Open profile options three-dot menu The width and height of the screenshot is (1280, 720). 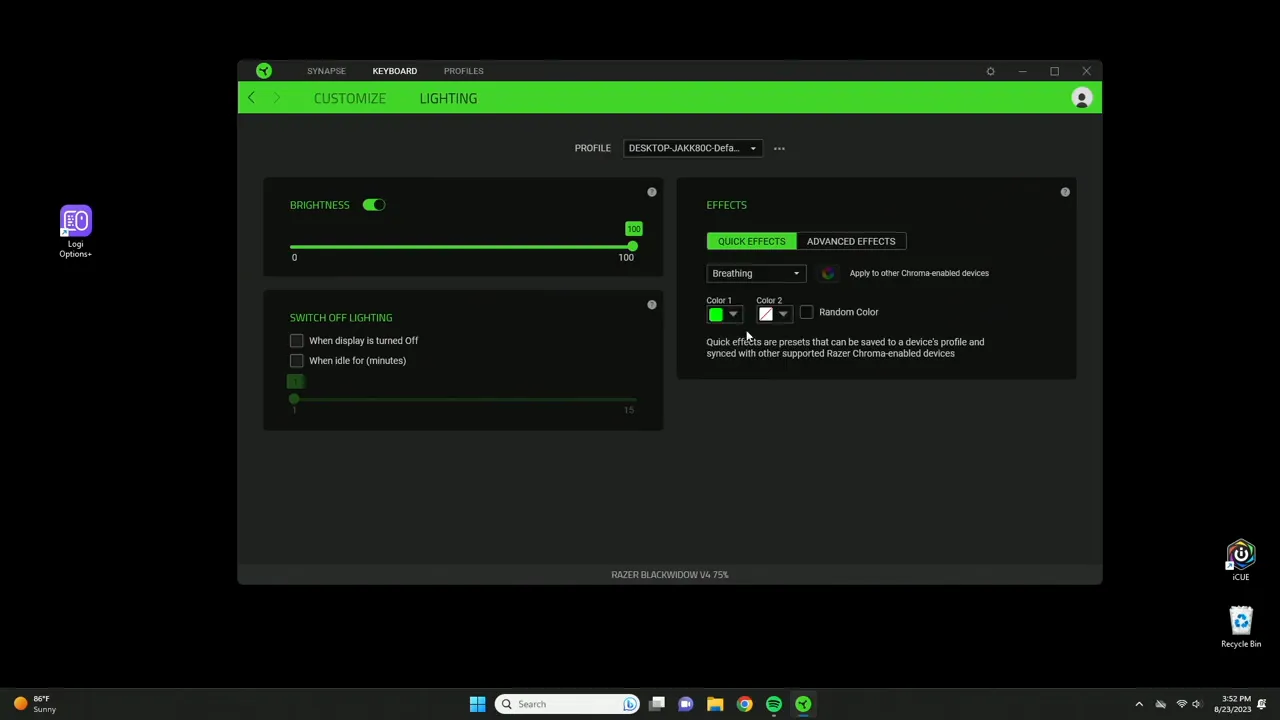click(779, 148)
